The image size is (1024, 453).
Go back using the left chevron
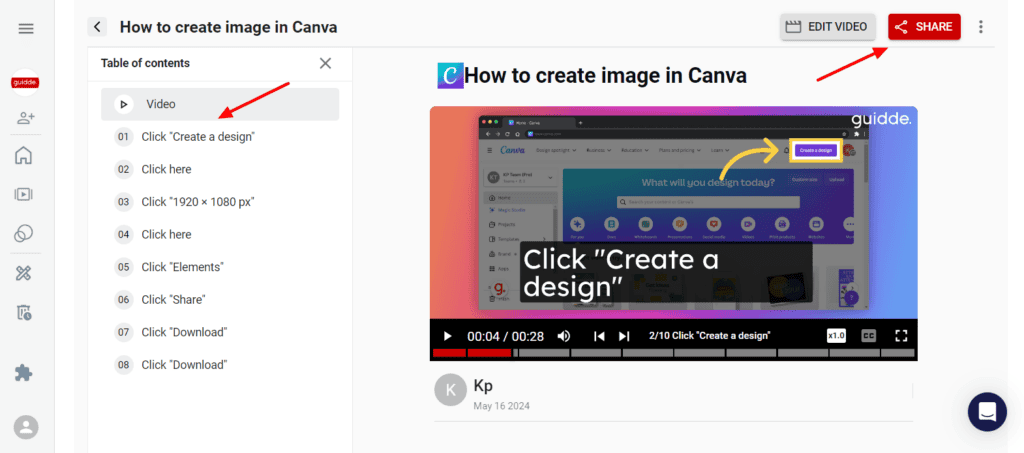point(97,27)
